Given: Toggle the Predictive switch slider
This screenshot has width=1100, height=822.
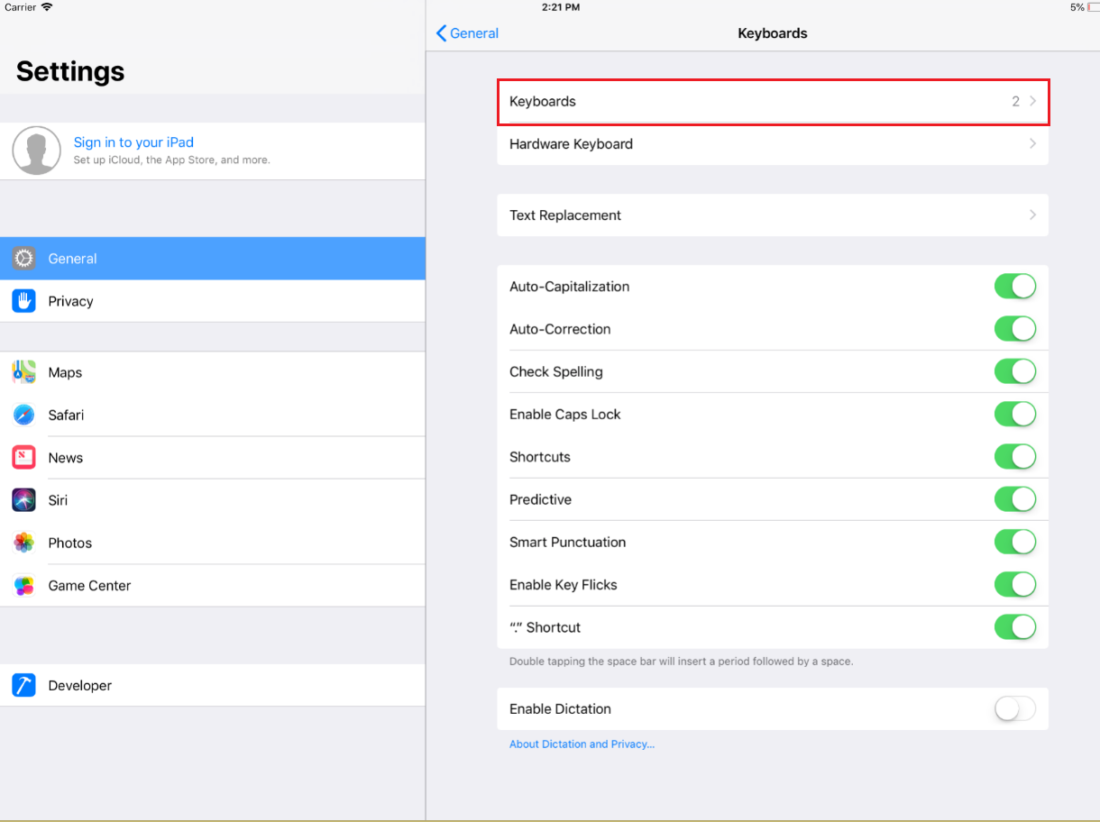Looking at the screenshot, I should [x=1015, y=499].
